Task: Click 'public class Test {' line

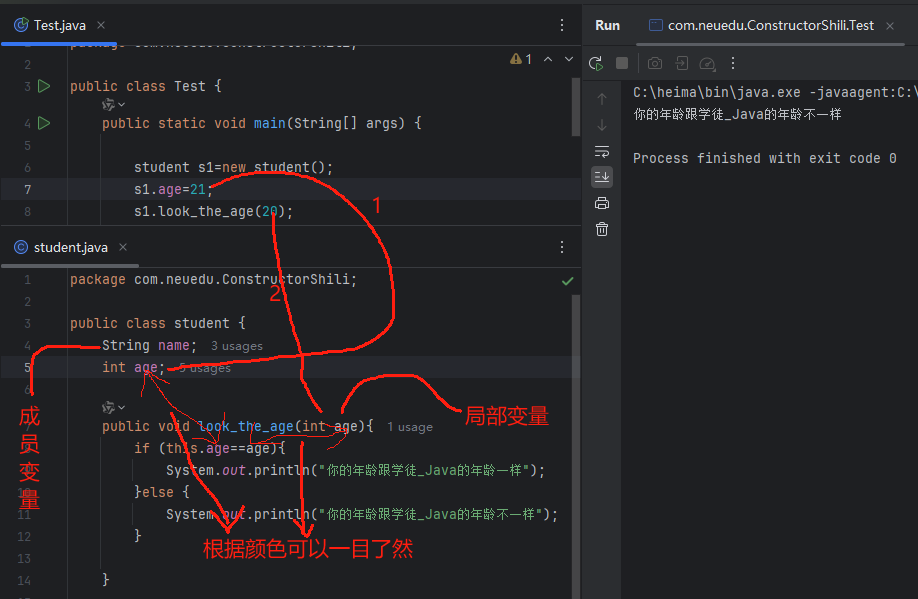Action: (x=145, y=86)
